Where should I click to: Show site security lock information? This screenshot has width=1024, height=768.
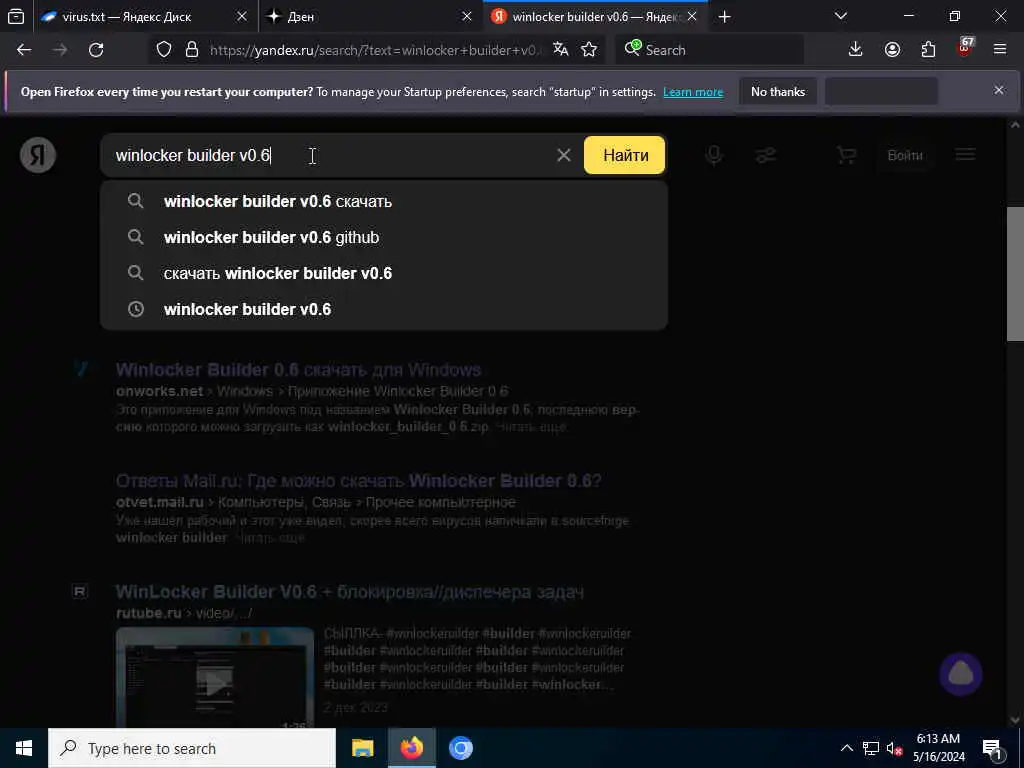click(x=191, y=50)
